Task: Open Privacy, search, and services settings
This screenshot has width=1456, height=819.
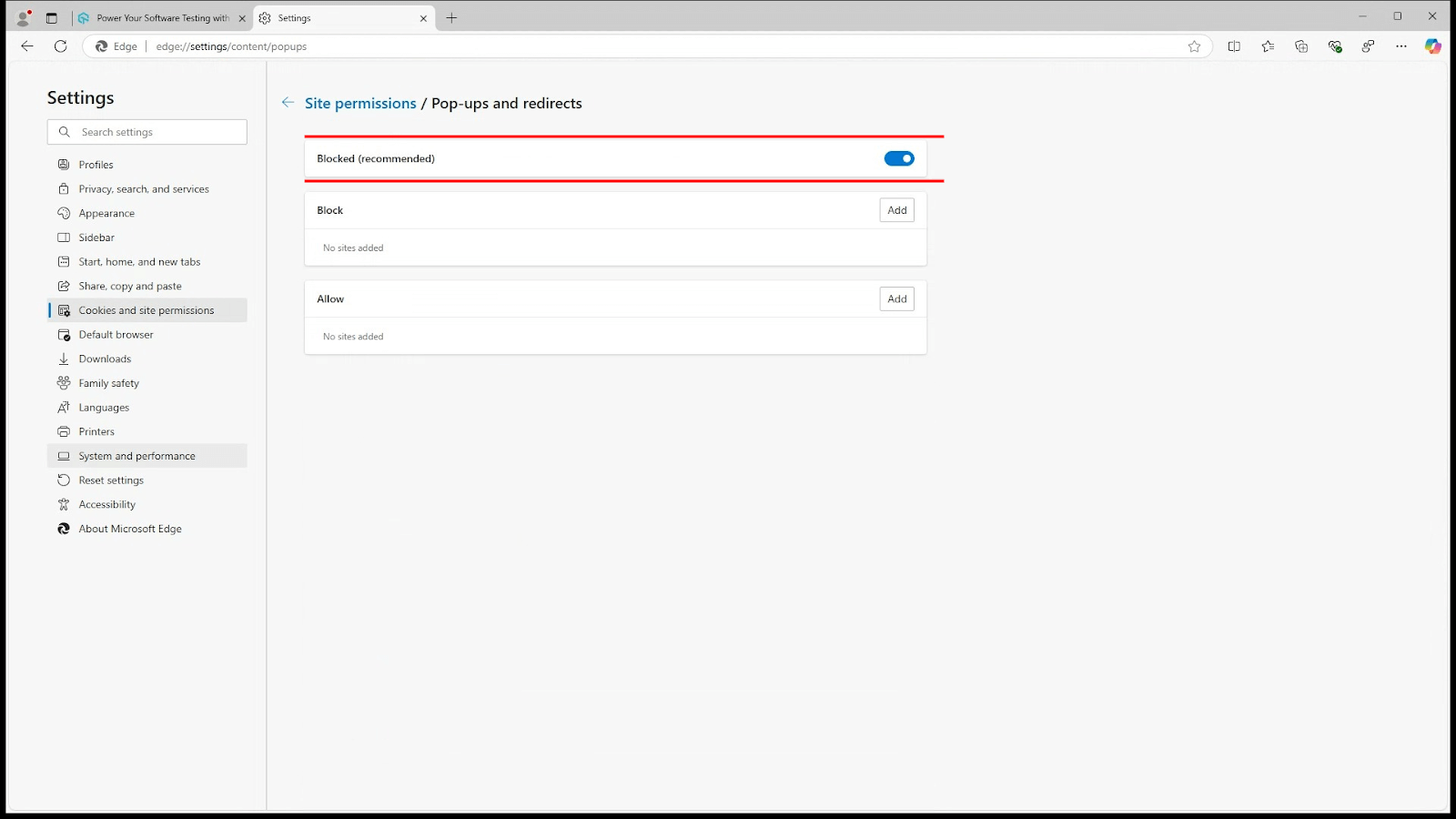Action: pos(144,189)
